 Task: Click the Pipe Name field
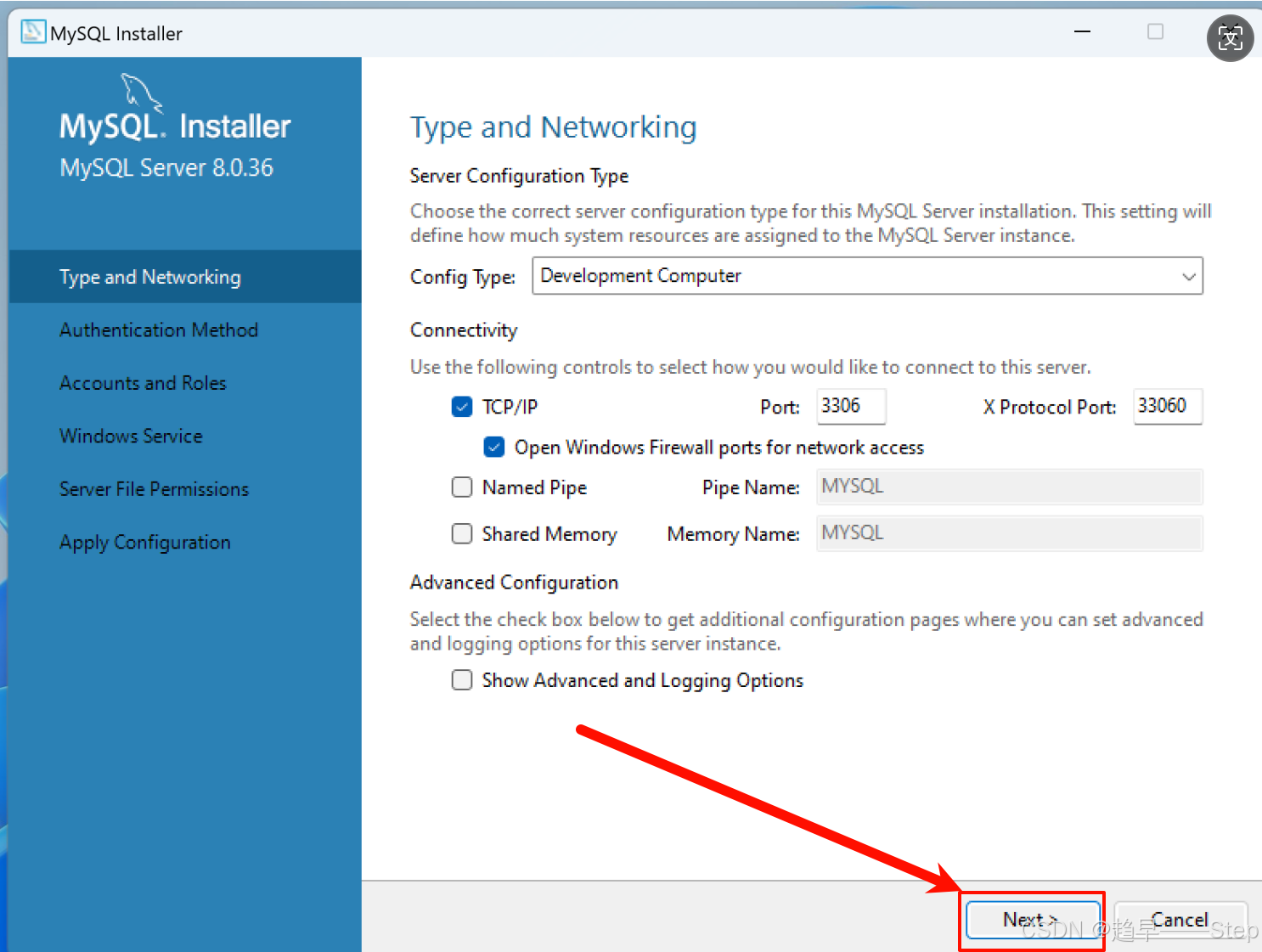point(1010,487)
